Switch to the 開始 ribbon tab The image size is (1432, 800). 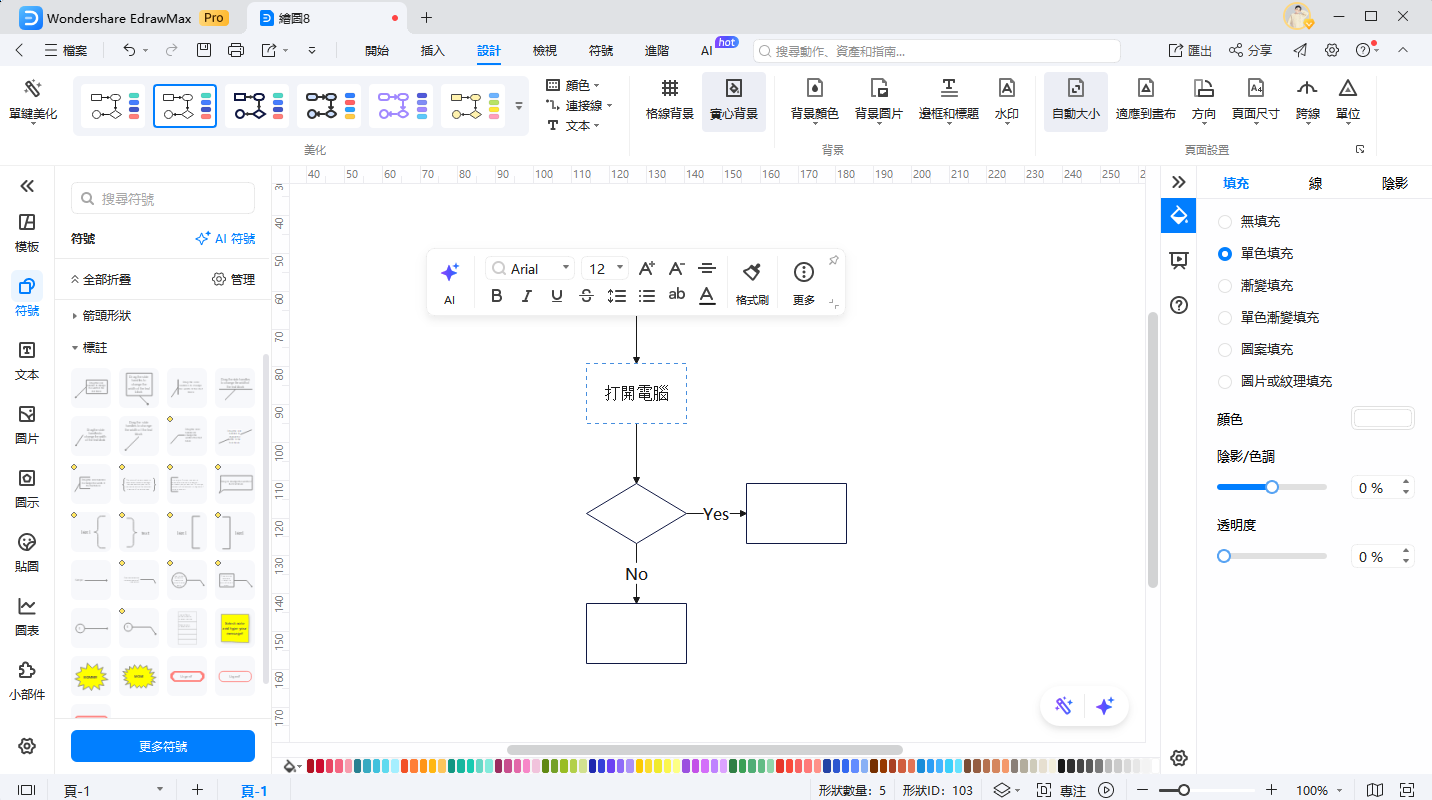pos(376,48)
